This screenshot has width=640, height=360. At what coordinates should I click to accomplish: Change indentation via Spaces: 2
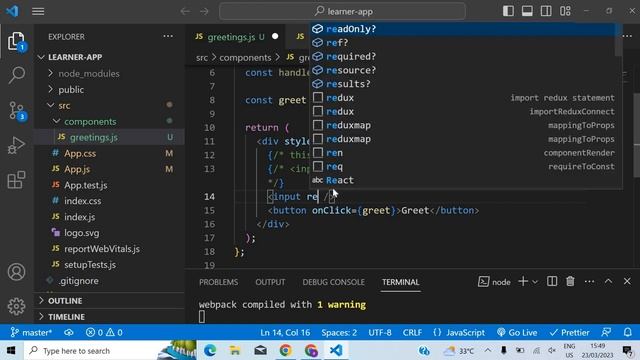point(339,332)
